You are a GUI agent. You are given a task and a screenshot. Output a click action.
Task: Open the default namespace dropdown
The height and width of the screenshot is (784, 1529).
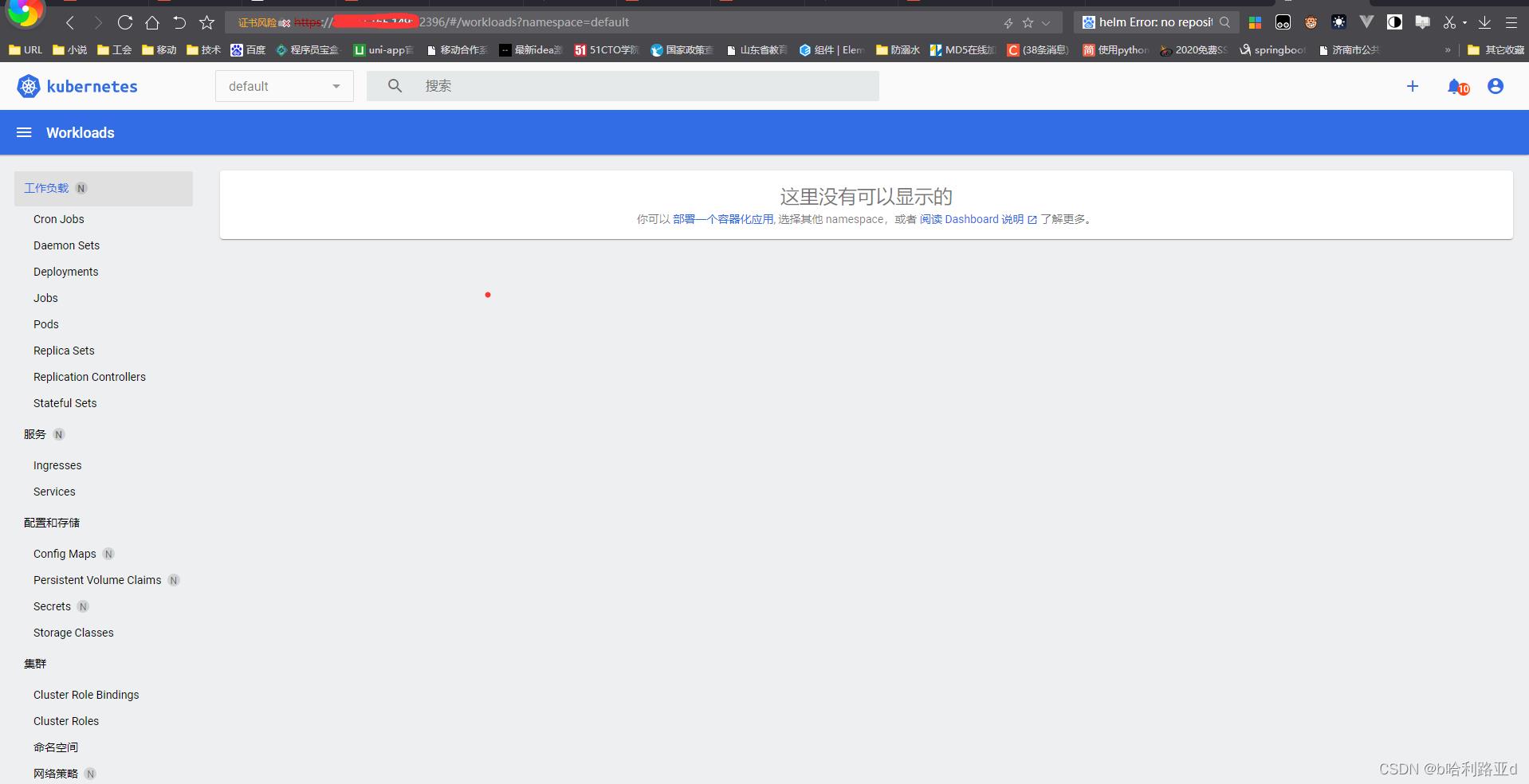point(285,86)
